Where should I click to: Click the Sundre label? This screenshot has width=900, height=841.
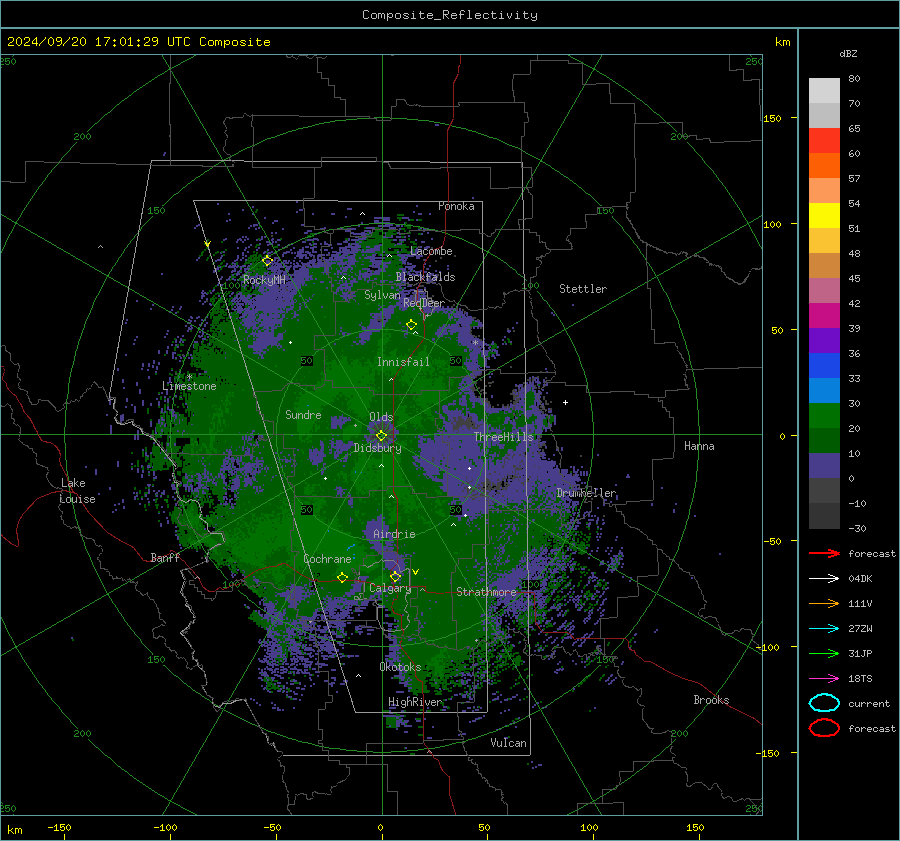pos(303,415)
